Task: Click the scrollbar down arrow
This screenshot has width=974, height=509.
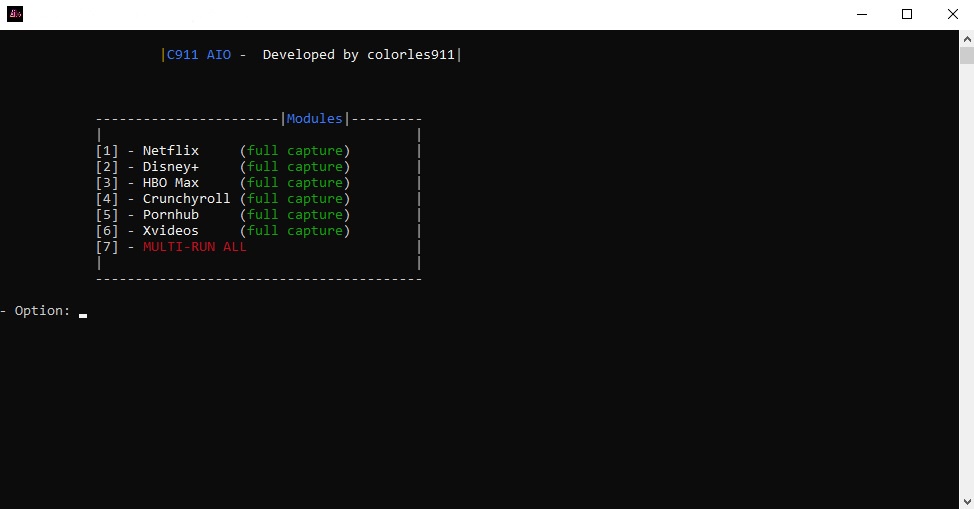Action: click(x=967, y=501)
